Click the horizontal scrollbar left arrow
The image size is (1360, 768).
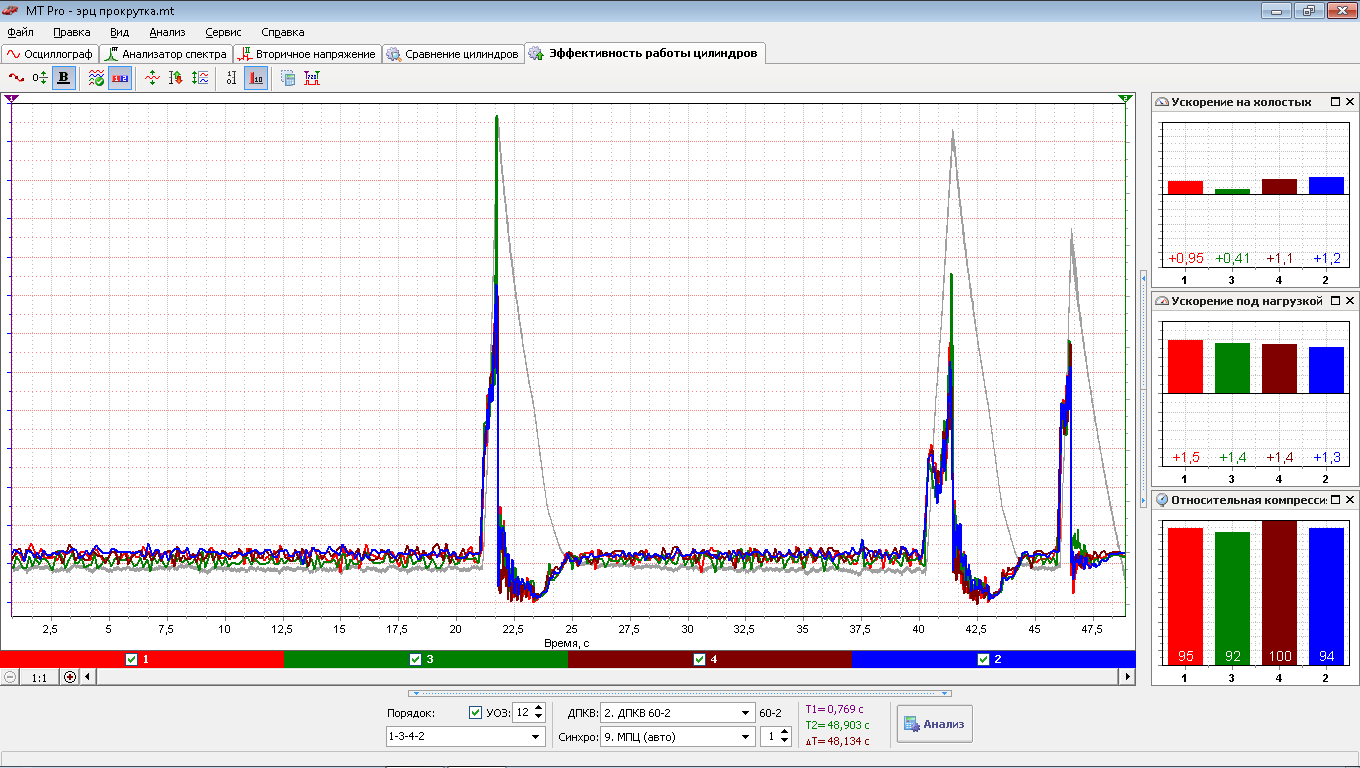pyautogui.click(x=87, y=677)
